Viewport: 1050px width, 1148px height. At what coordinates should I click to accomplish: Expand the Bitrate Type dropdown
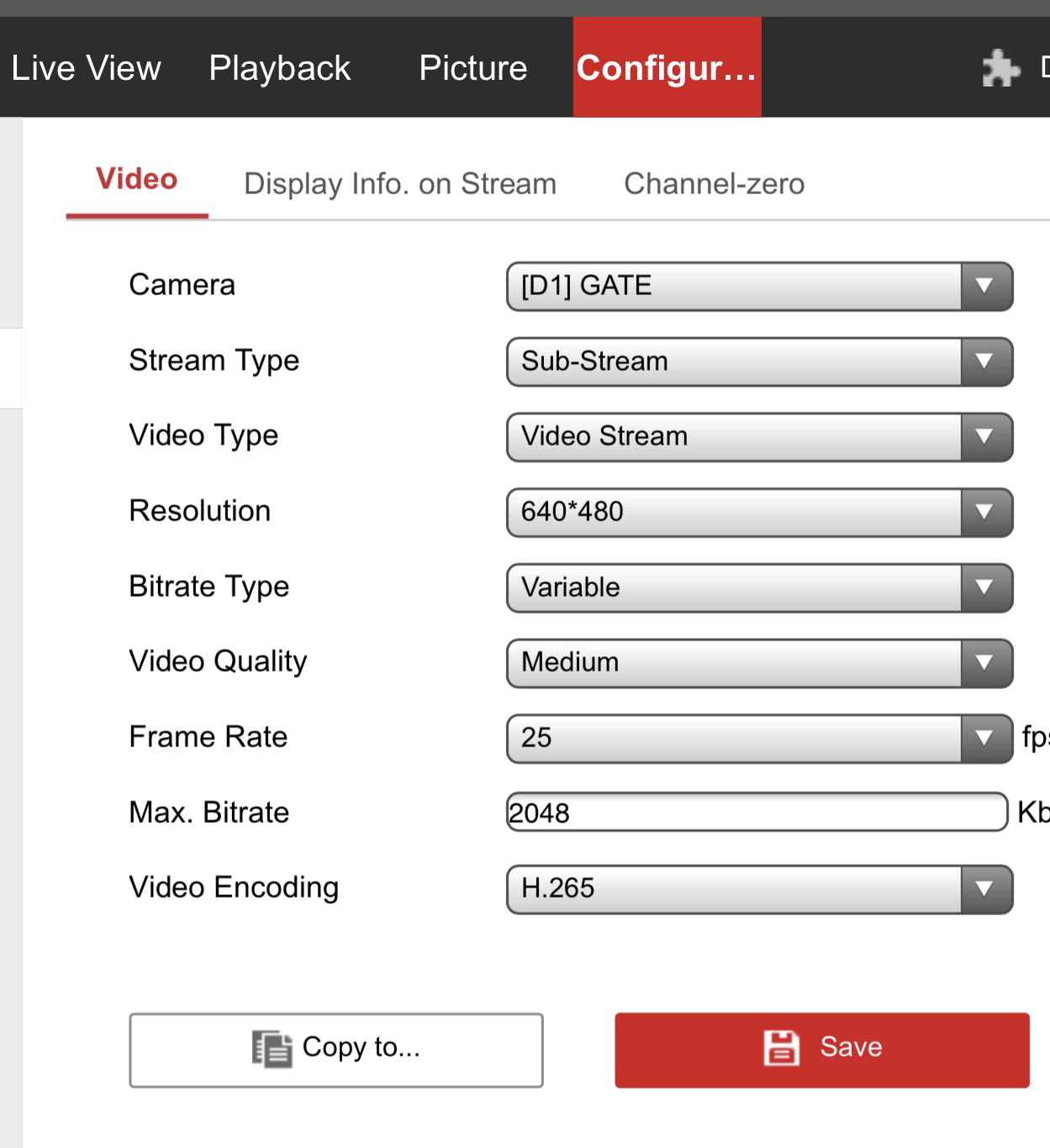(x=759, y=588)
